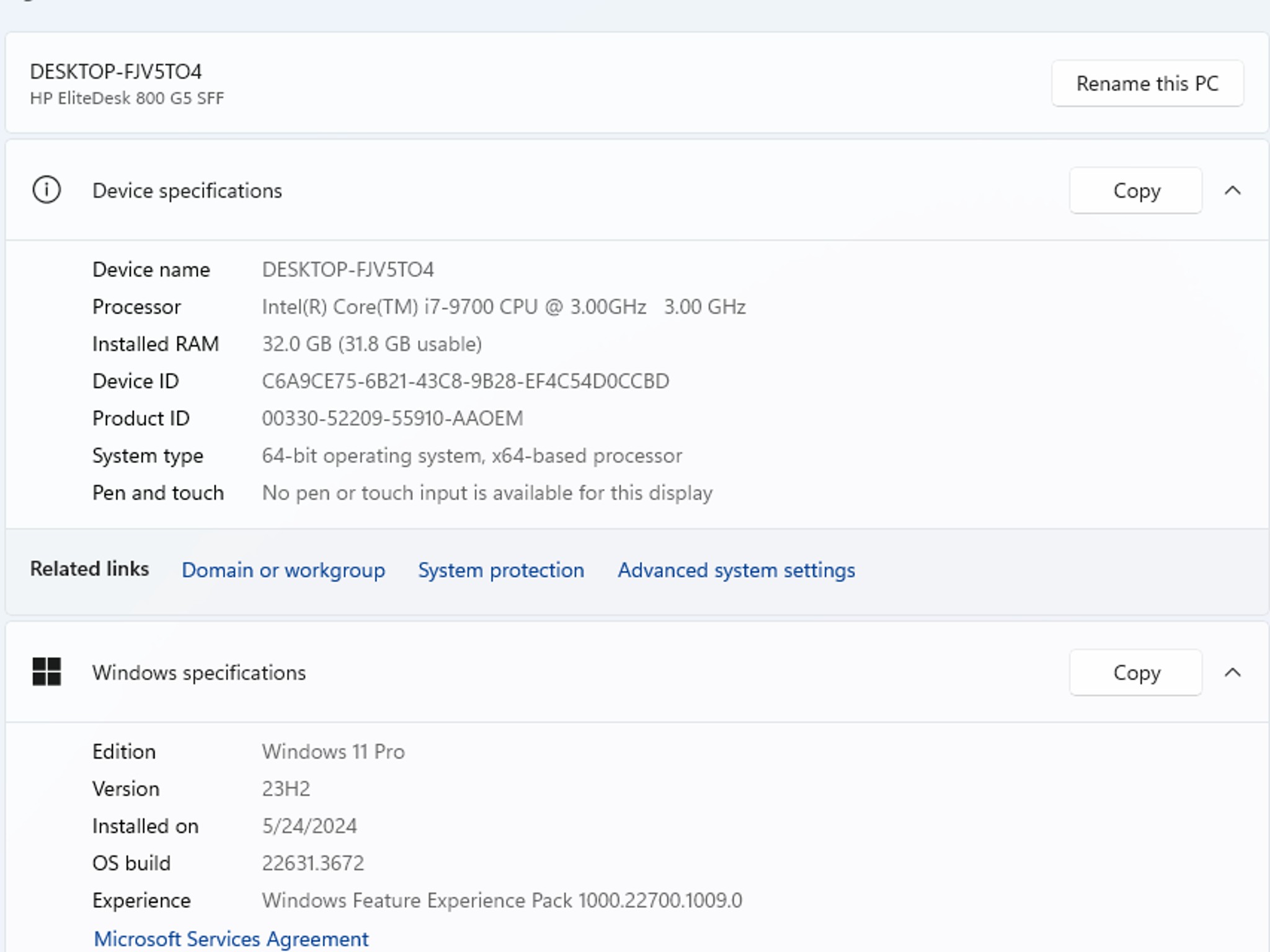Open System protection settings
The height and width of the screenshot is (952, 1270).
tap(500, 570)
